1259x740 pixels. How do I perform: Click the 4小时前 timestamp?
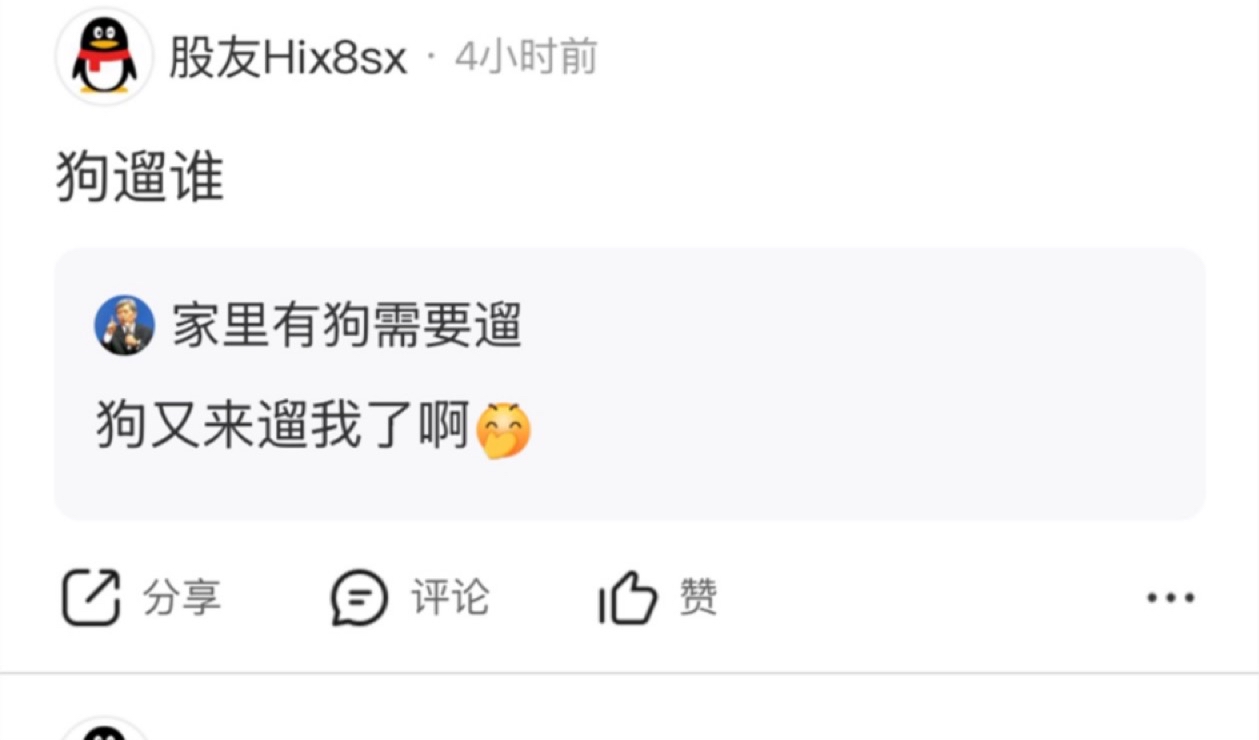click(x=526, y=58)
